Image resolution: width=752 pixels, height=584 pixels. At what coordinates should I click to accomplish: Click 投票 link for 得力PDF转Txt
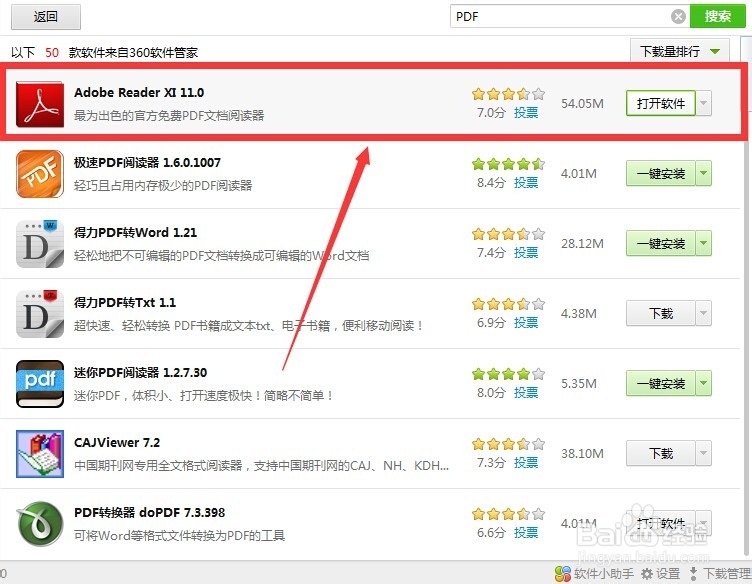point(526,323)
